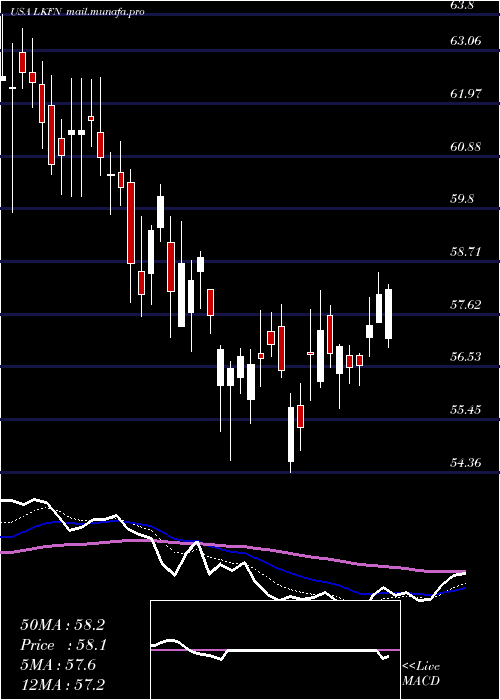The width and height of the screenshot is (500, 700).
Task: Click the lowest candlestick touching 54.36
Action: [291, 433]
